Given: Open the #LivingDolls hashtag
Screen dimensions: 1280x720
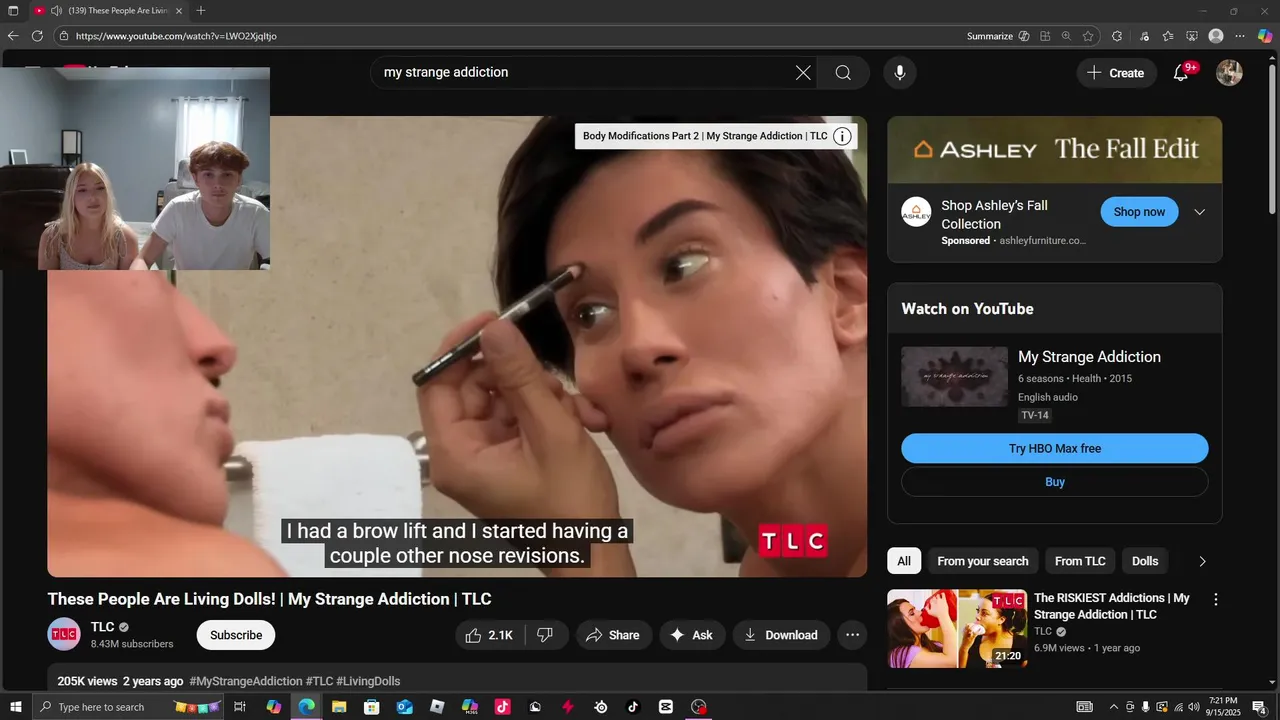Looking at the screenshot, I should [x=368, y=681].
